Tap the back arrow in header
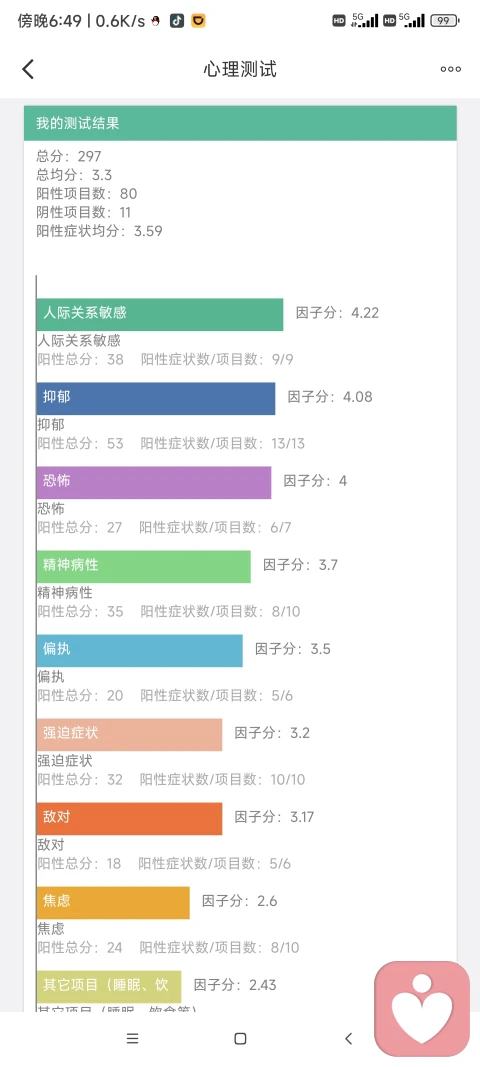480x1067 pixels. [28, 69]
